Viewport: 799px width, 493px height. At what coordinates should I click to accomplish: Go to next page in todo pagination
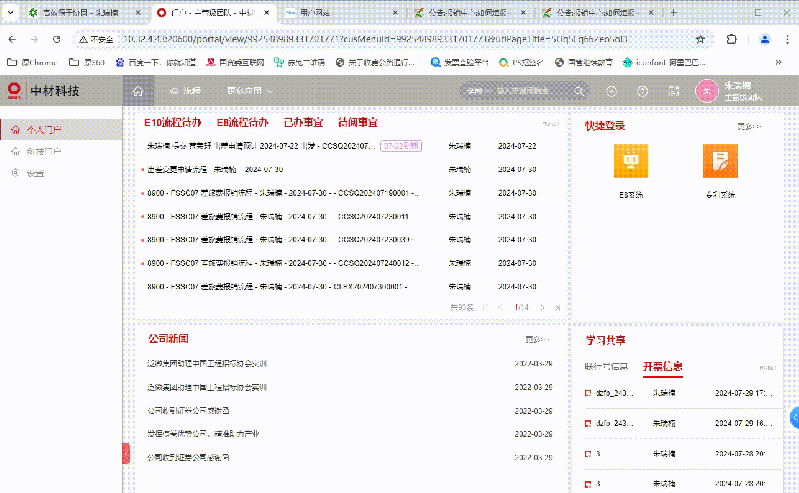tap(542, 307)
